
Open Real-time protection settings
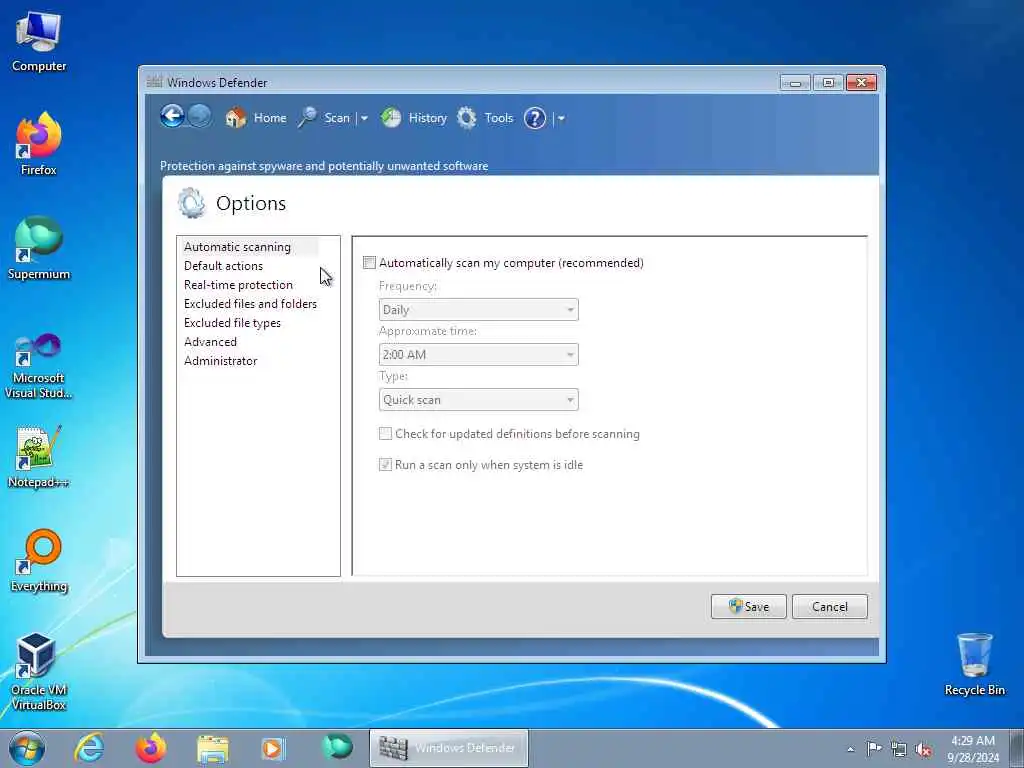238,285
